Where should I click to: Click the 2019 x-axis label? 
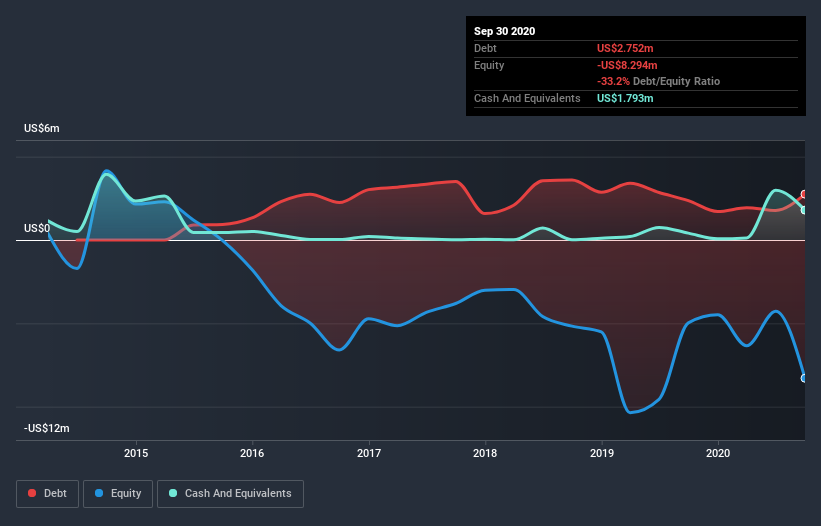(602, 453)
